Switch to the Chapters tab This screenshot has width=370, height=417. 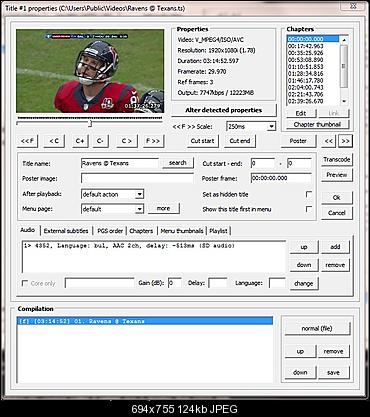141,231
